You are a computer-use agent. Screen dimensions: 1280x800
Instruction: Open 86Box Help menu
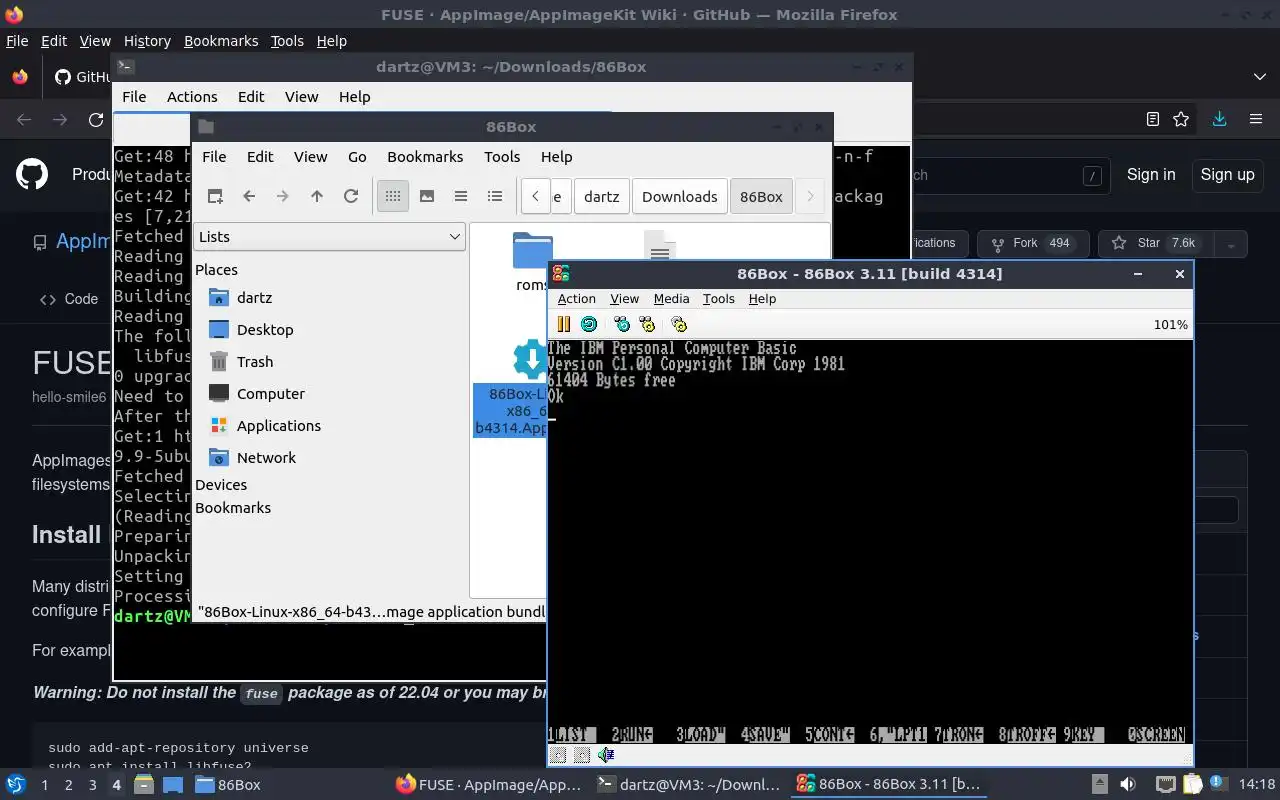pyautogui.click(x=762, y=299)
